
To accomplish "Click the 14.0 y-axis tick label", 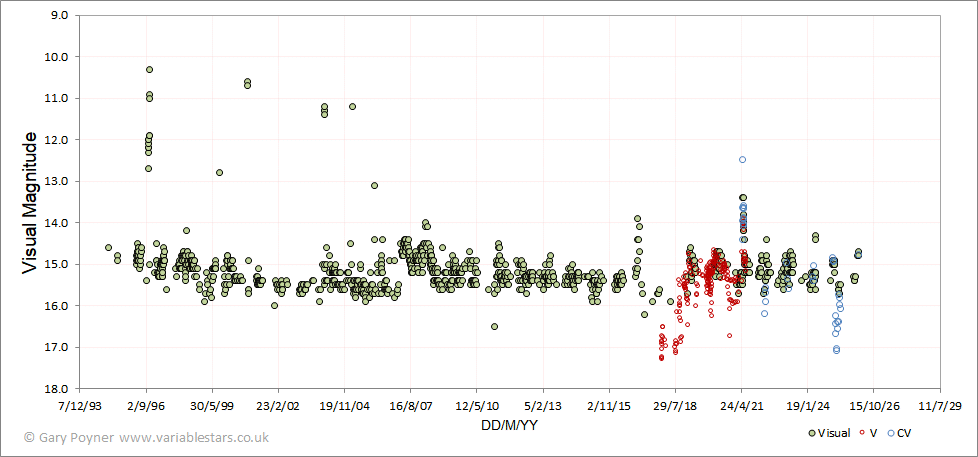I will 58,223.
